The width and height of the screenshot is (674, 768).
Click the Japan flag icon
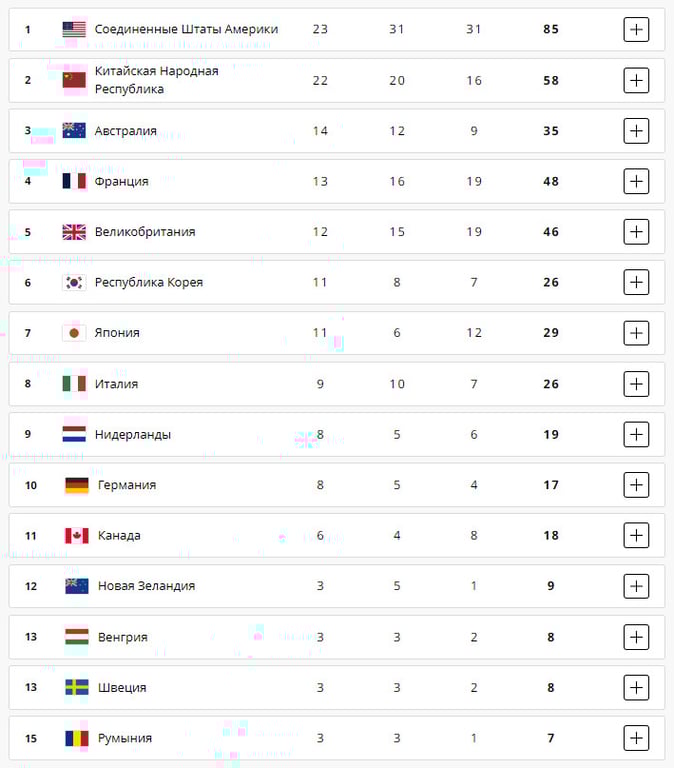(x=74, y=333)
